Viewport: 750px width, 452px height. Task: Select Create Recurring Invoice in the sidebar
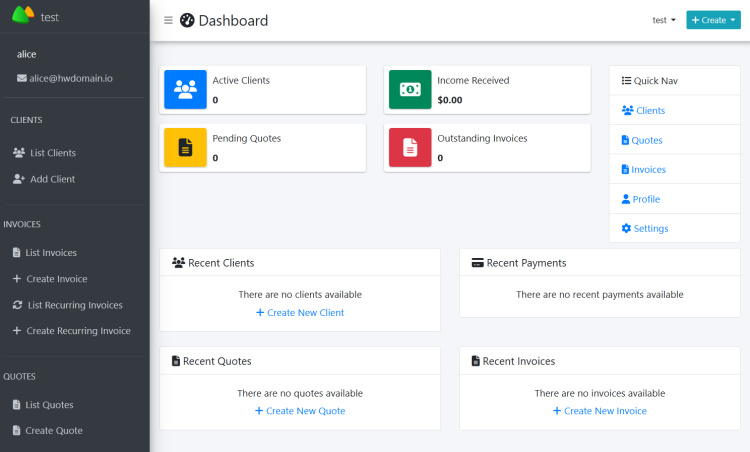pyautogui.click(x=78, y=331)
